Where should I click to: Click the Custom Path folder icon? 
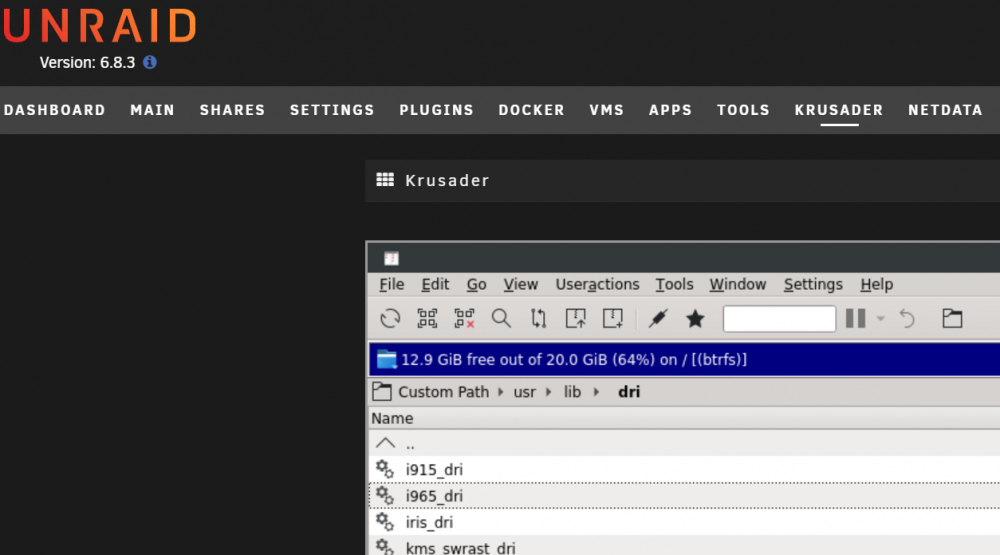[x=381, y=392]
